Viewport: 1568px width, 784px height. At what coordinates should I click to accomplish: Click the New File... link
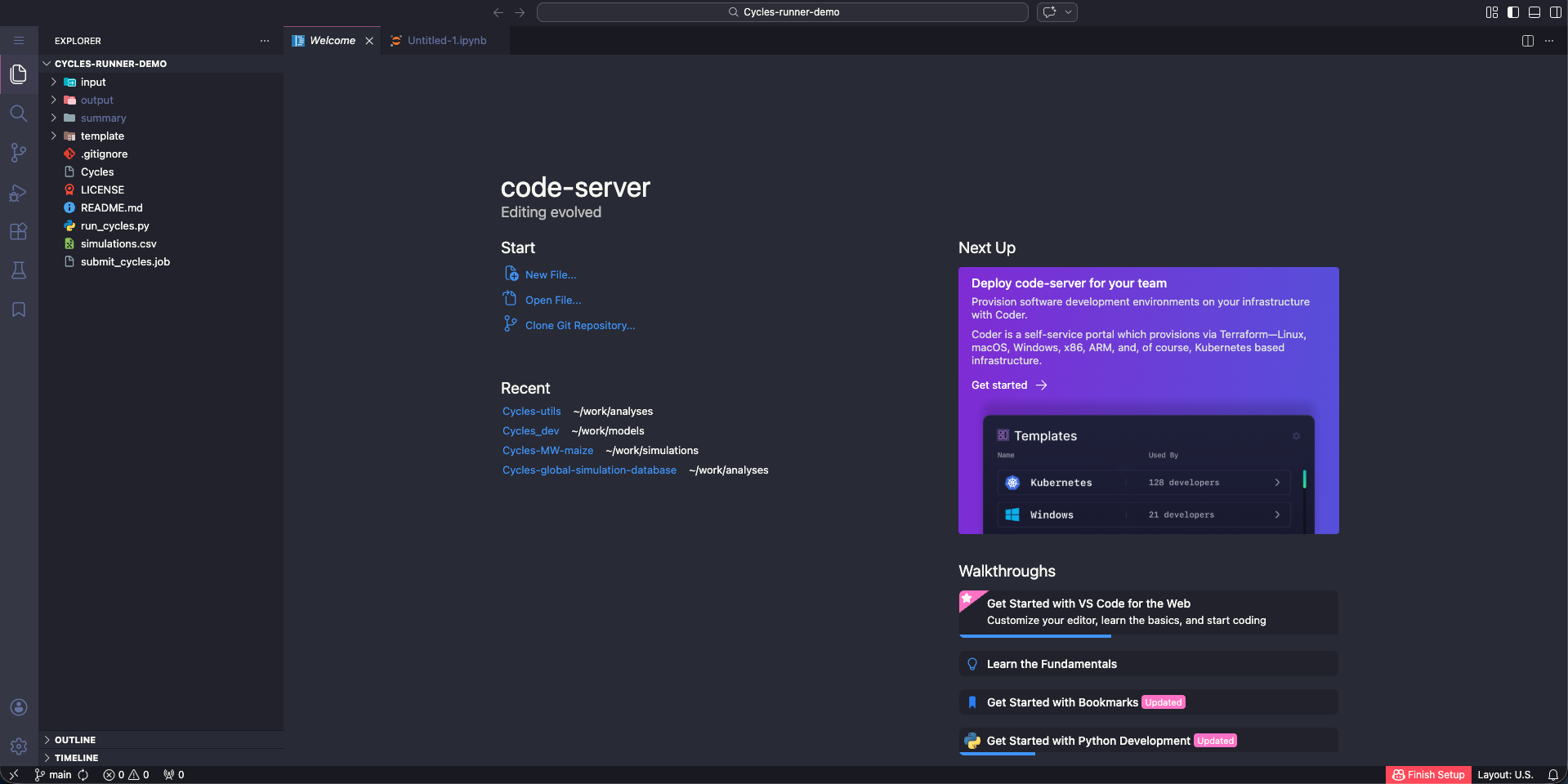[x=550, y=275]
